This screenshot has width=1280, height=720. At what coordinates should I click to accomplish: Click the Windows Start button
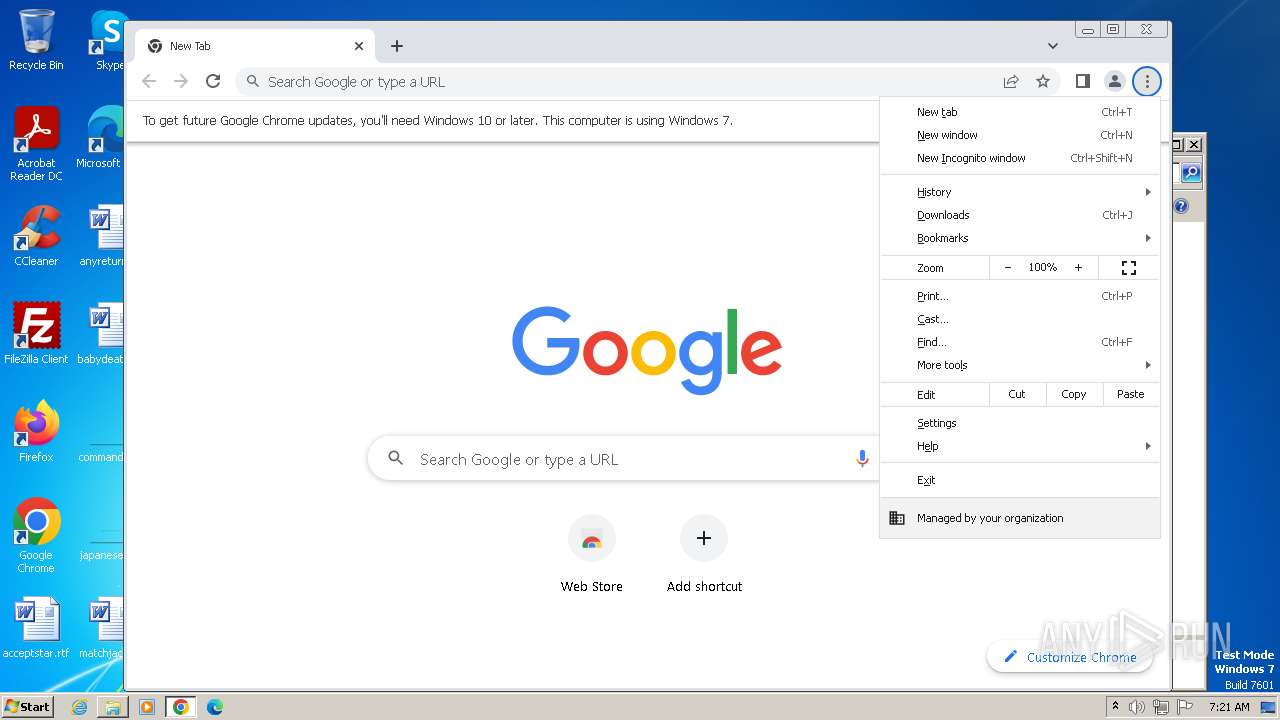point(27,706)
